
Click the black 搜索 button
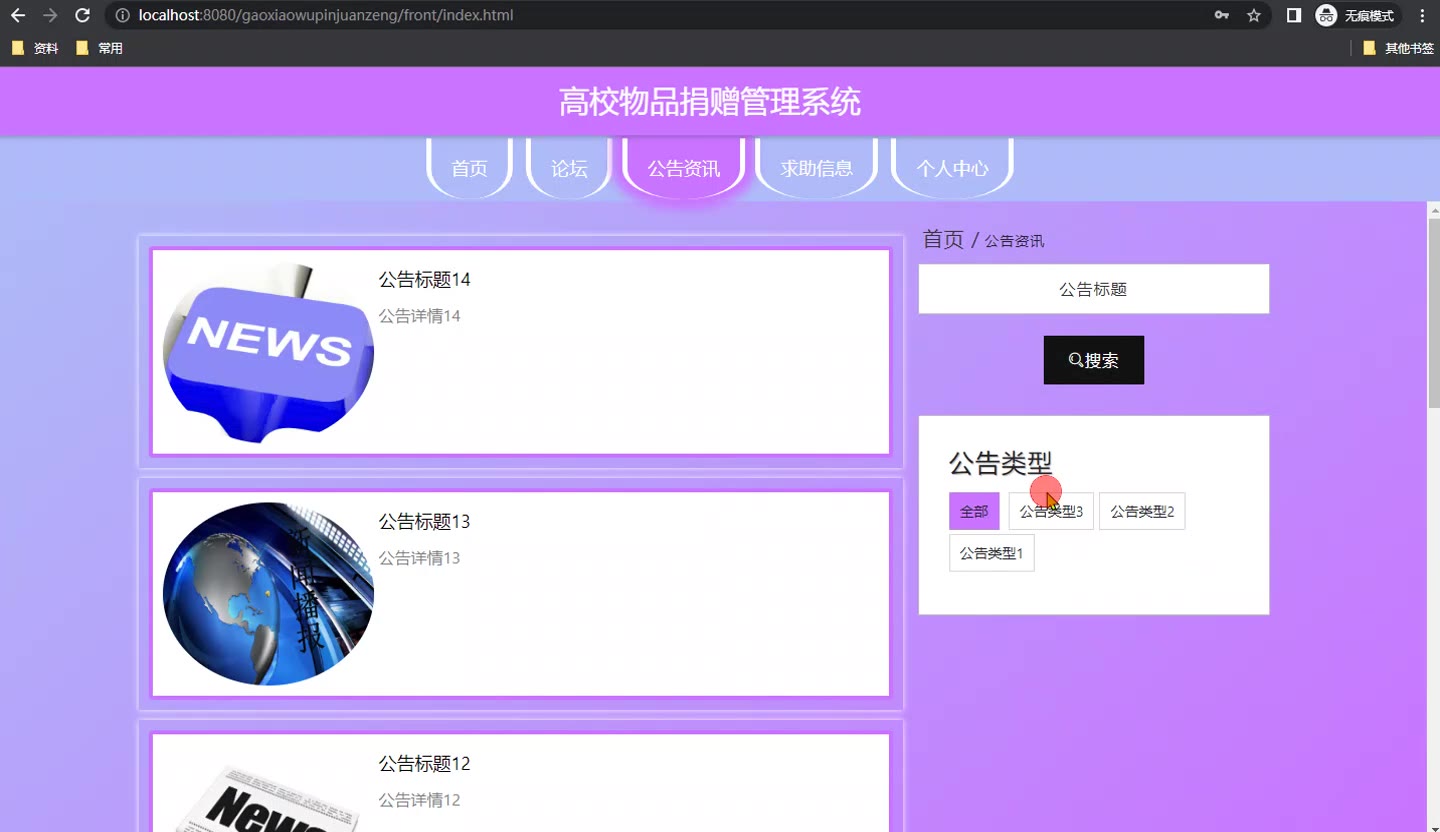click(x=1094, y=360)
